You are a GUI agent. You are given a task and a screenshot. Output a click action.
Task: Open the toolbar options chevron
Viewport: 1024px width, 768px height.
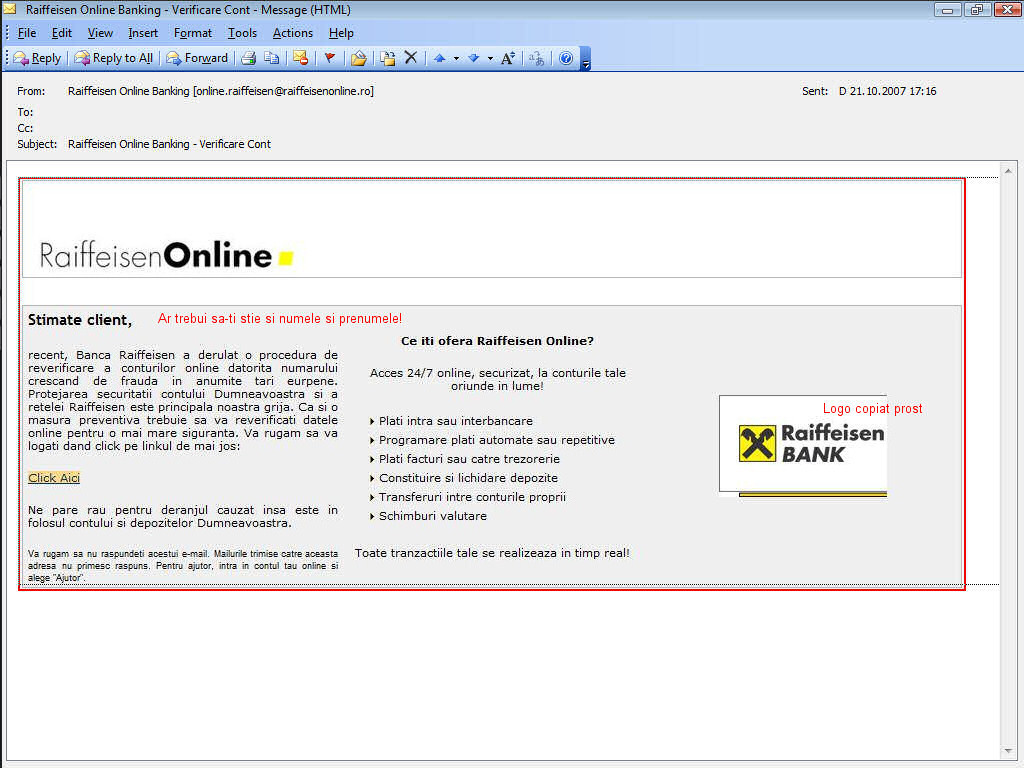(586, 60)
